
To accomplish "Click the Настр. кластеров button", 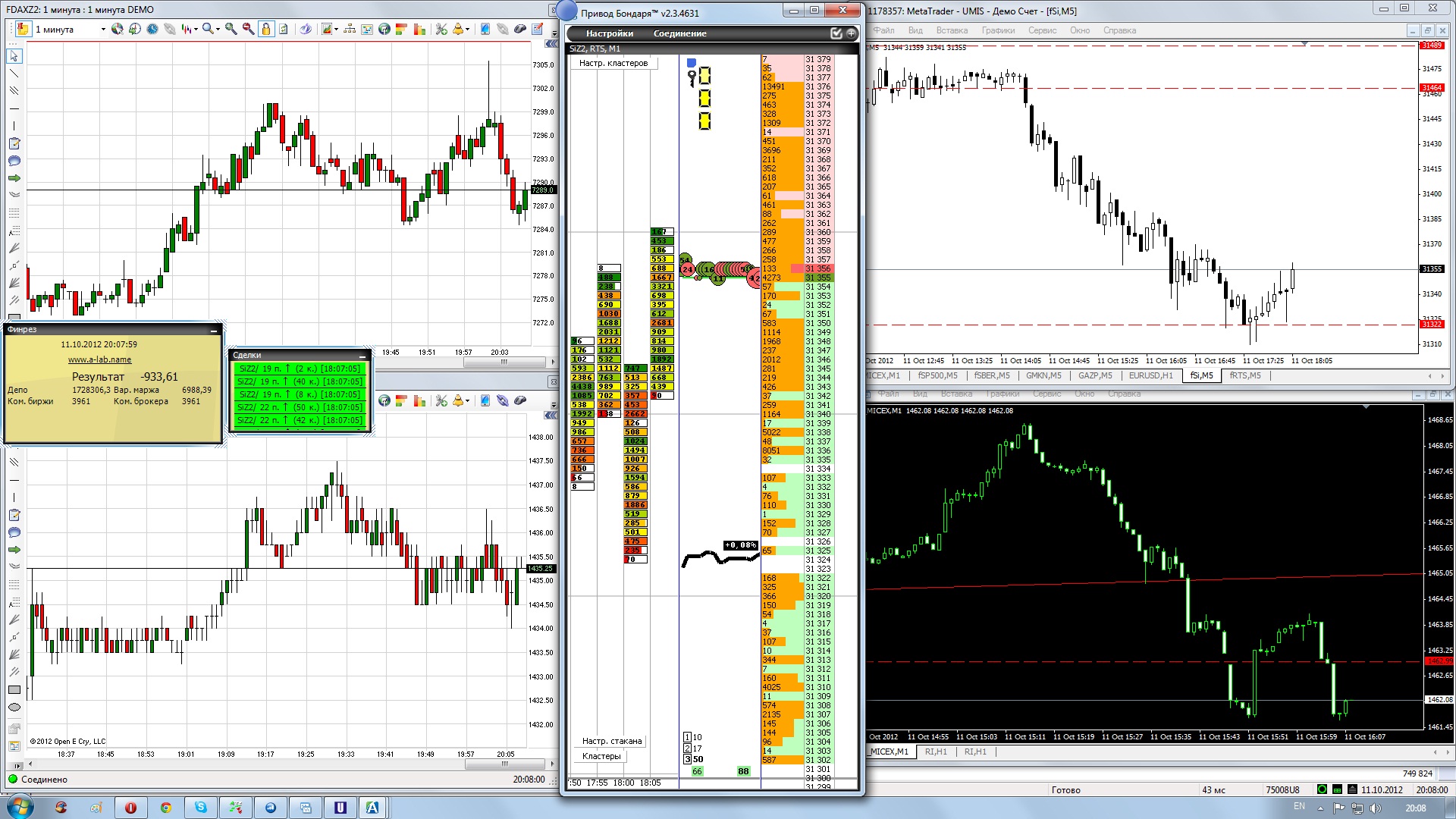I will 613,63.
